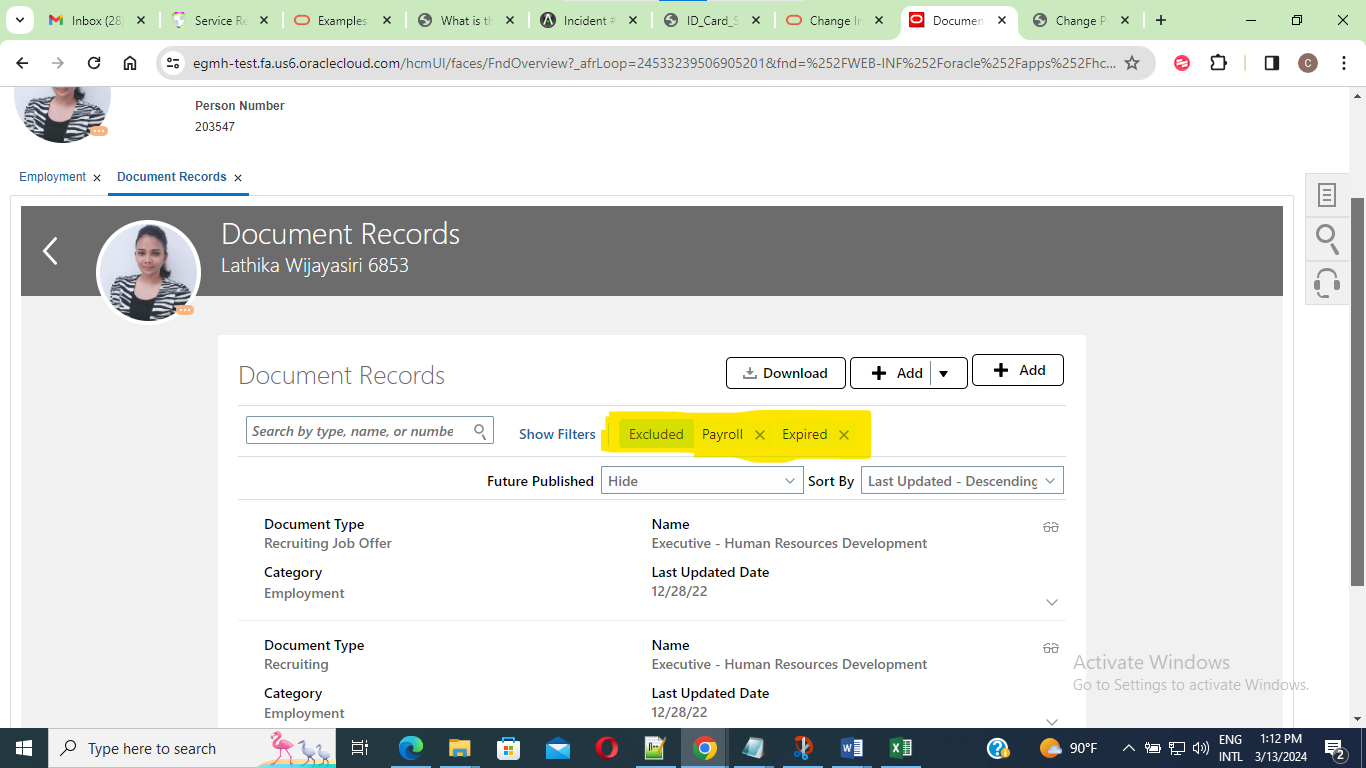Click the magnifier in document search box
1366x768 pixels.
click(481, 431)
